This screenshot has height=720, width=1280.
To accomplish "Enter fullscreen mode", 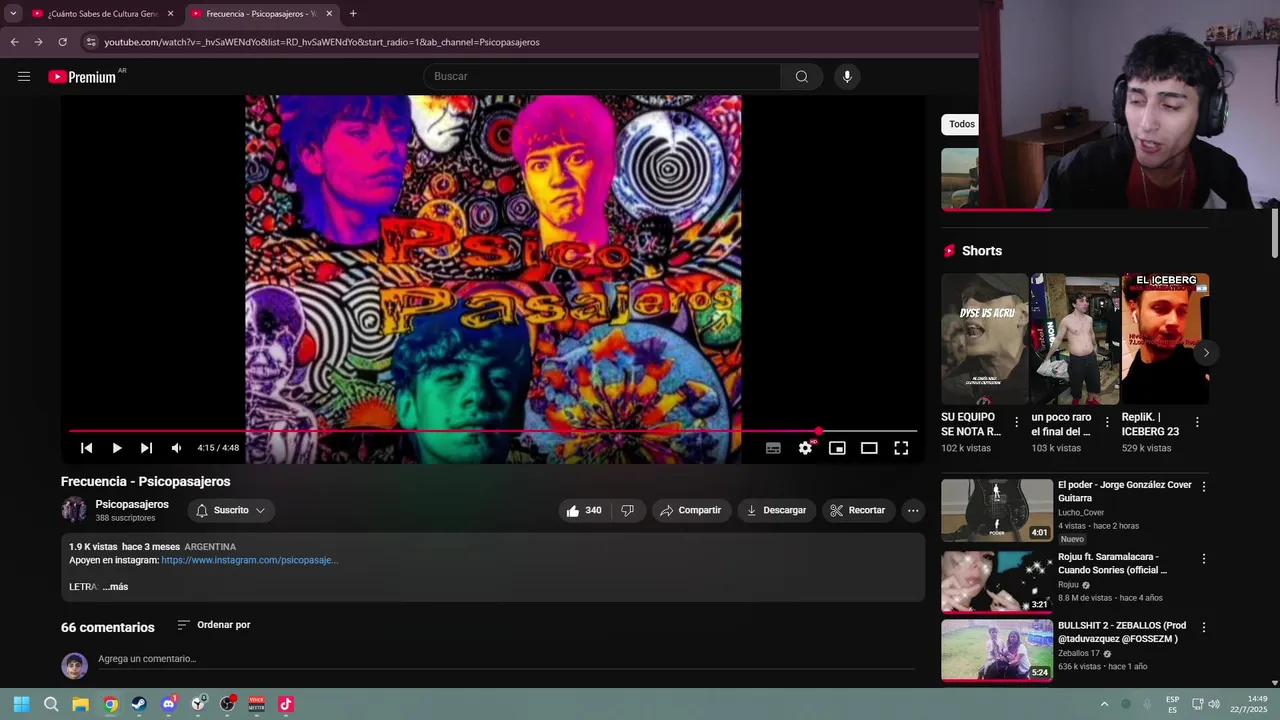I will point(901,448).
